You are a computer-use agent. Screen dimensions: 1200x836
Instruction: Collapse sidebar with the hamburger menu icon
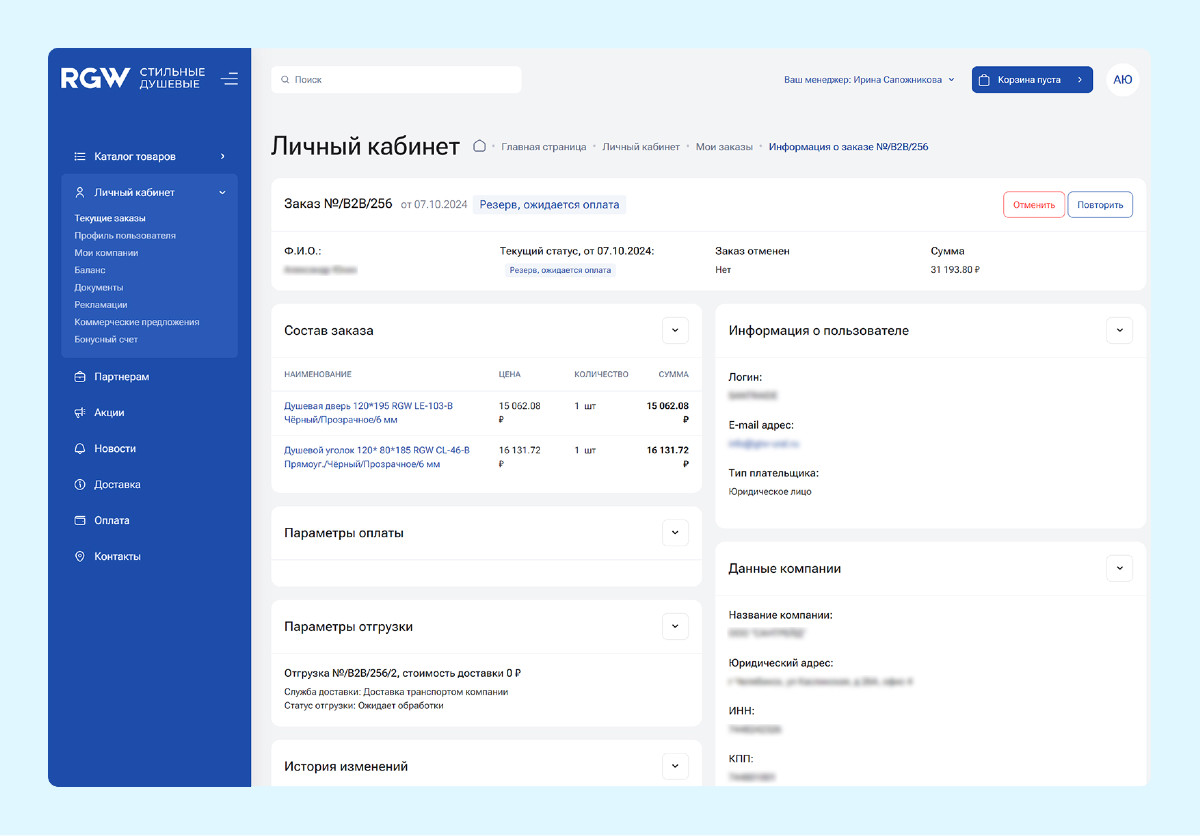[x=229, y=79]
